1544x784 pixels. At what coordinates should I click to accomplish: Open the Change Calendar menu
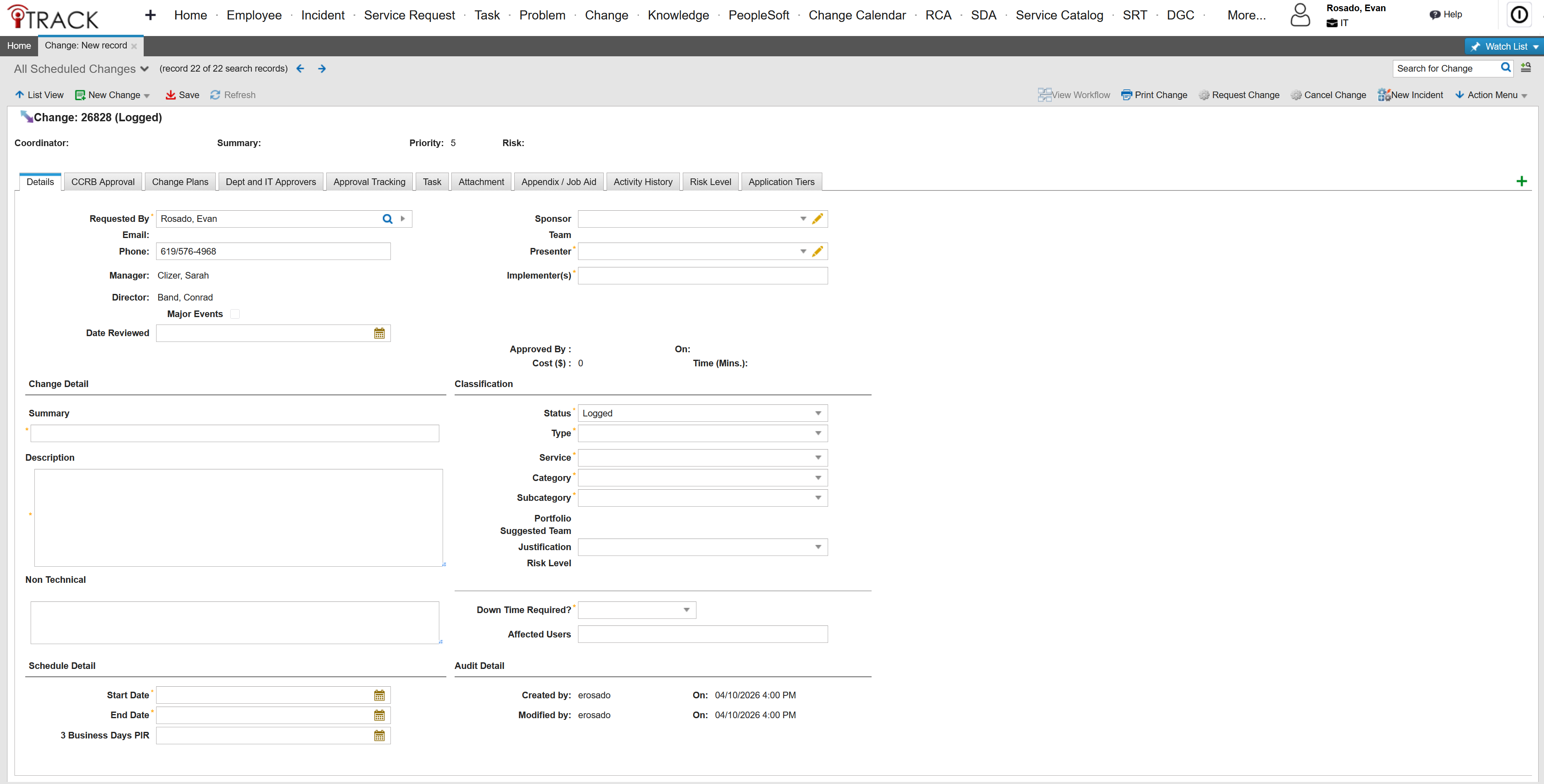(857, 15)
